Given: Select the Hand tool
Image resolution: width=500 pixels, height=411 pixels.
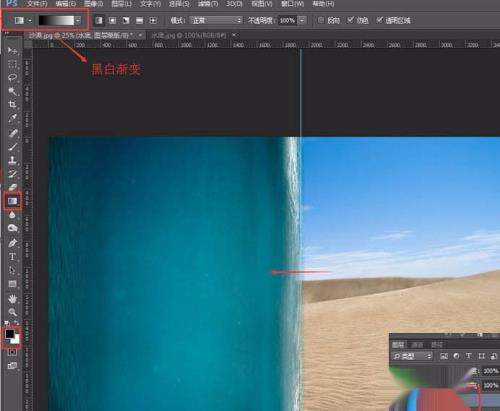Looking at the screenshot, I should click(x=12, y=299).
